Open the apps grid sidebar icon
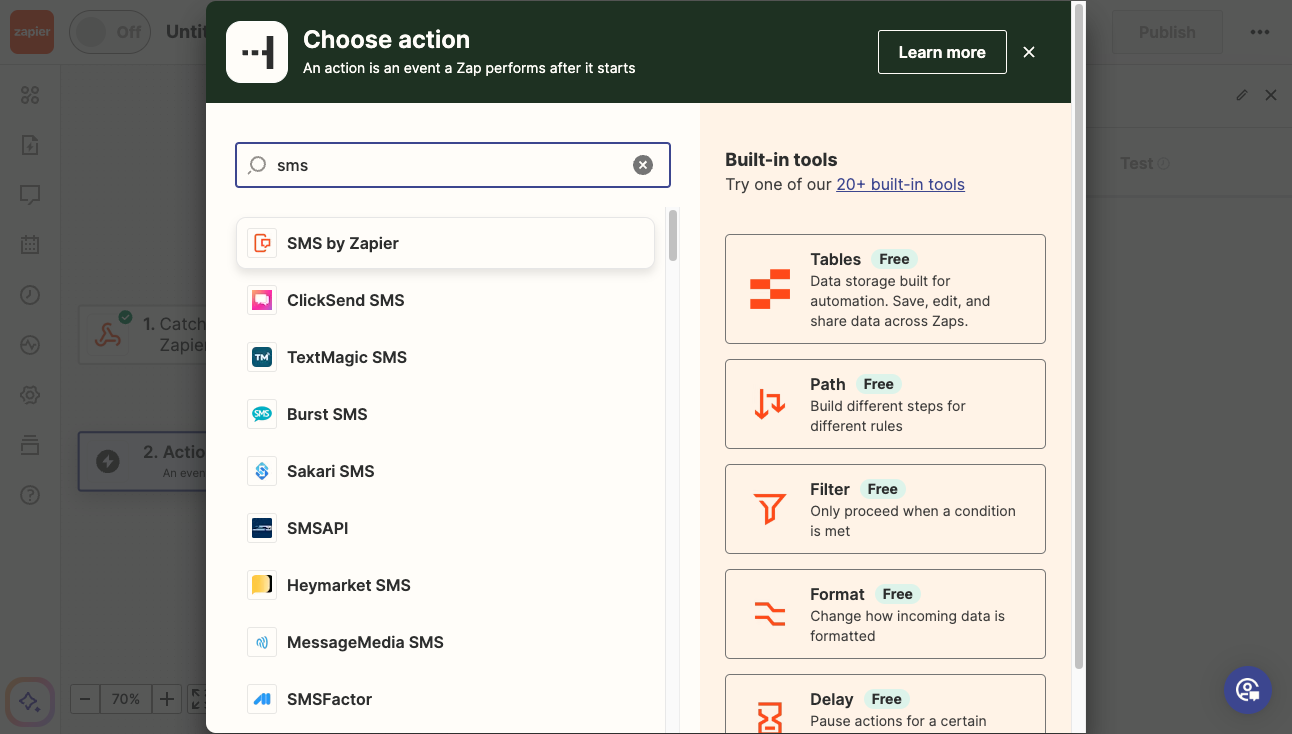Image resolution: width=1292 pixels, height=734 pixels. (x=30, y=95)
